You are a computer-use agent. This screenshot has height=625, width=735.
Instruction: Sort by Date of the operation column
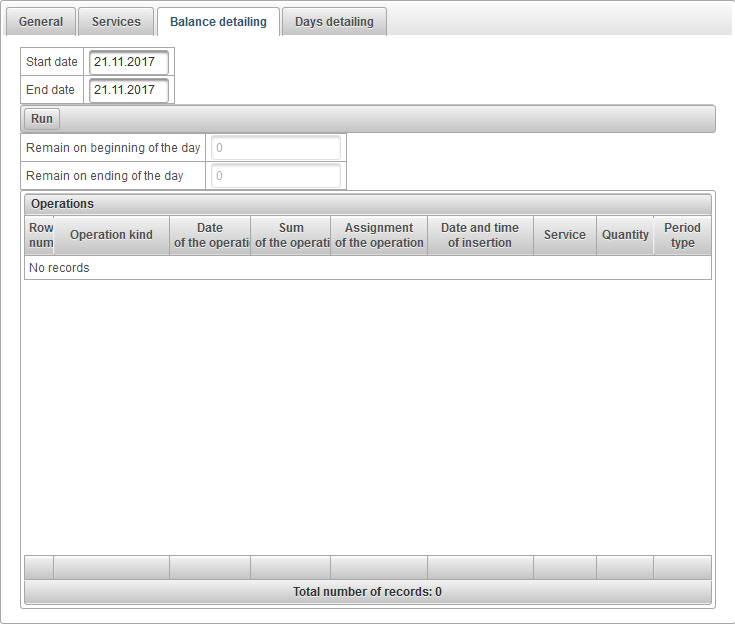click(x=210, y=235)
